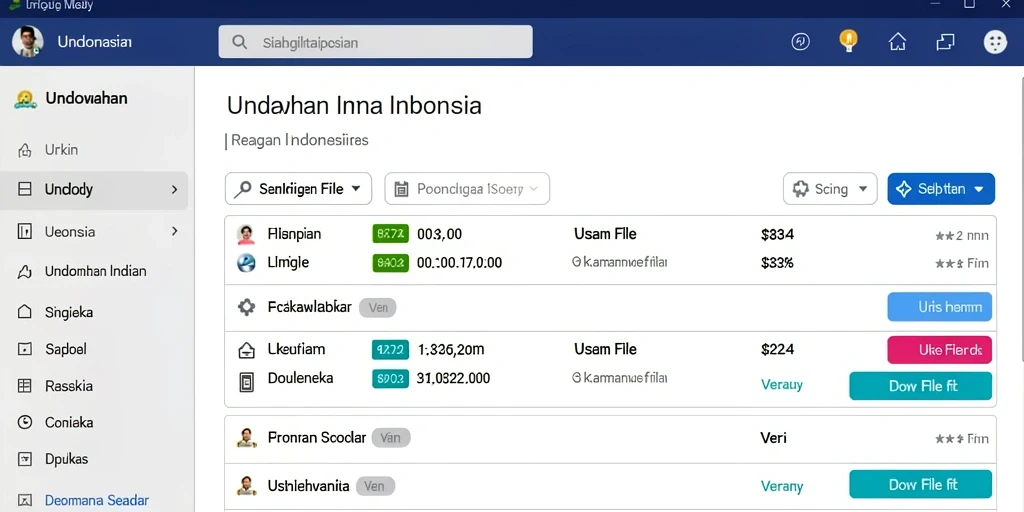Expand the Unclody chevron in the sidebar
This screenshot has height=512, width=1024.
point(174,189)
